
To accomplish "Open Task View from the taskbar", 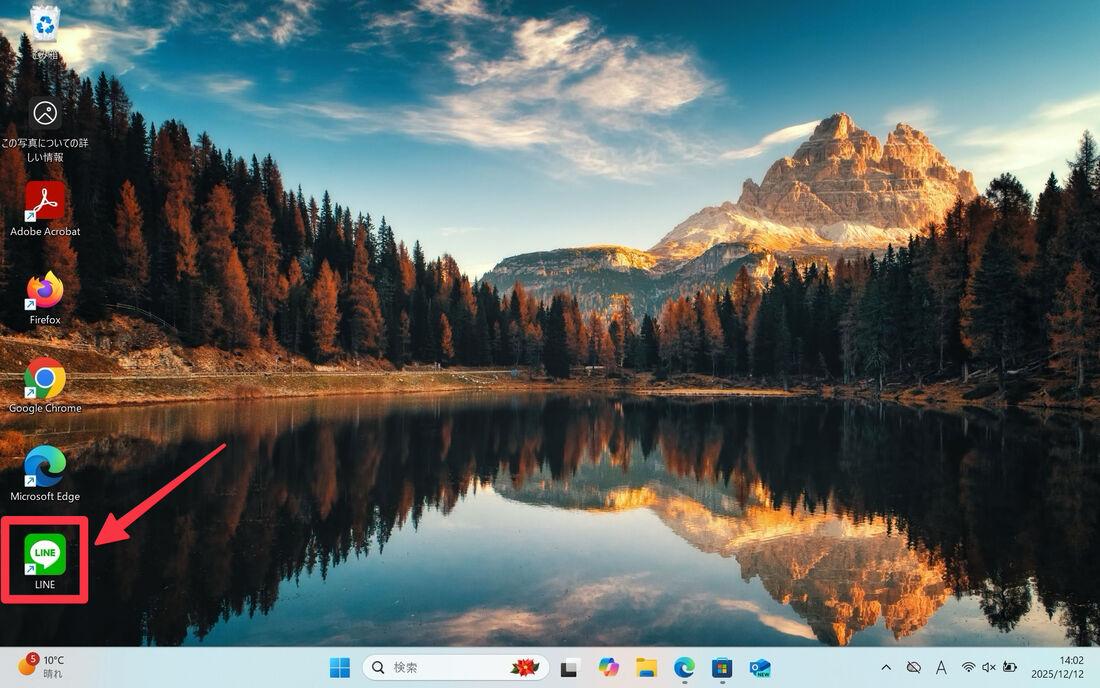I will [x=570, y=667].
